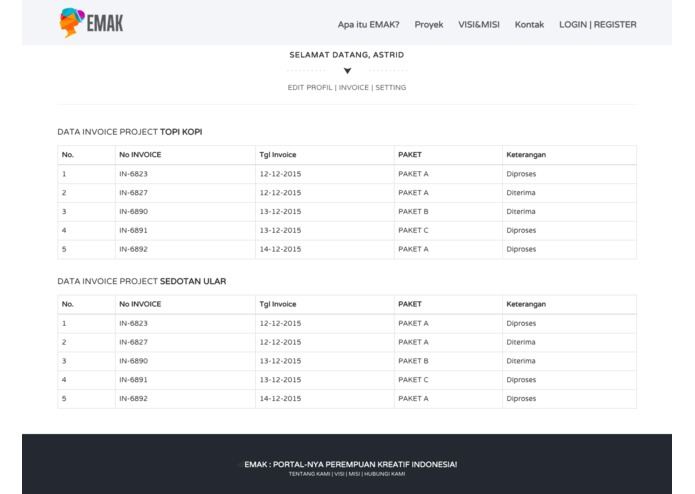Open the VISI&MISI menu item
This screenshot has width=695, height=494.
[x=479, y=25]
